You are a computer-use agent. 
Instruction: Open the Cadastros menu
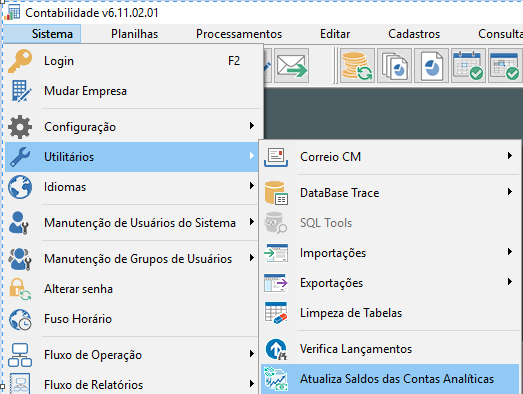(x=414, y=34)
